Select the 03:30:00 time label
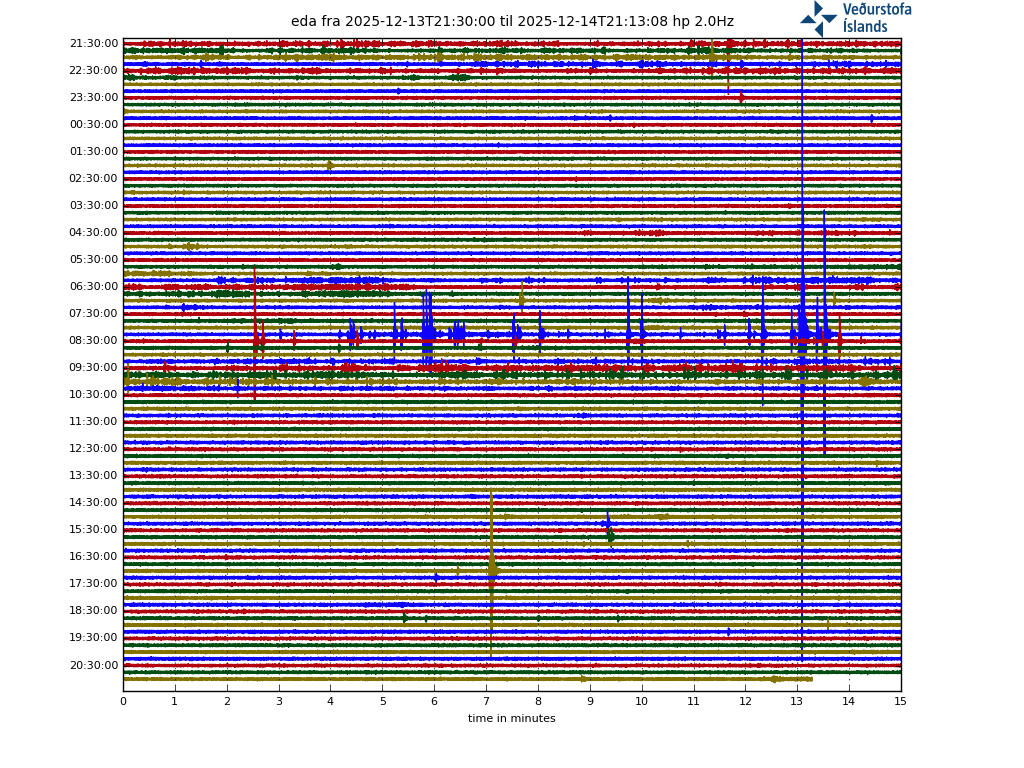Viewport: 1024px width, 768px height. (x=94, y=206)
